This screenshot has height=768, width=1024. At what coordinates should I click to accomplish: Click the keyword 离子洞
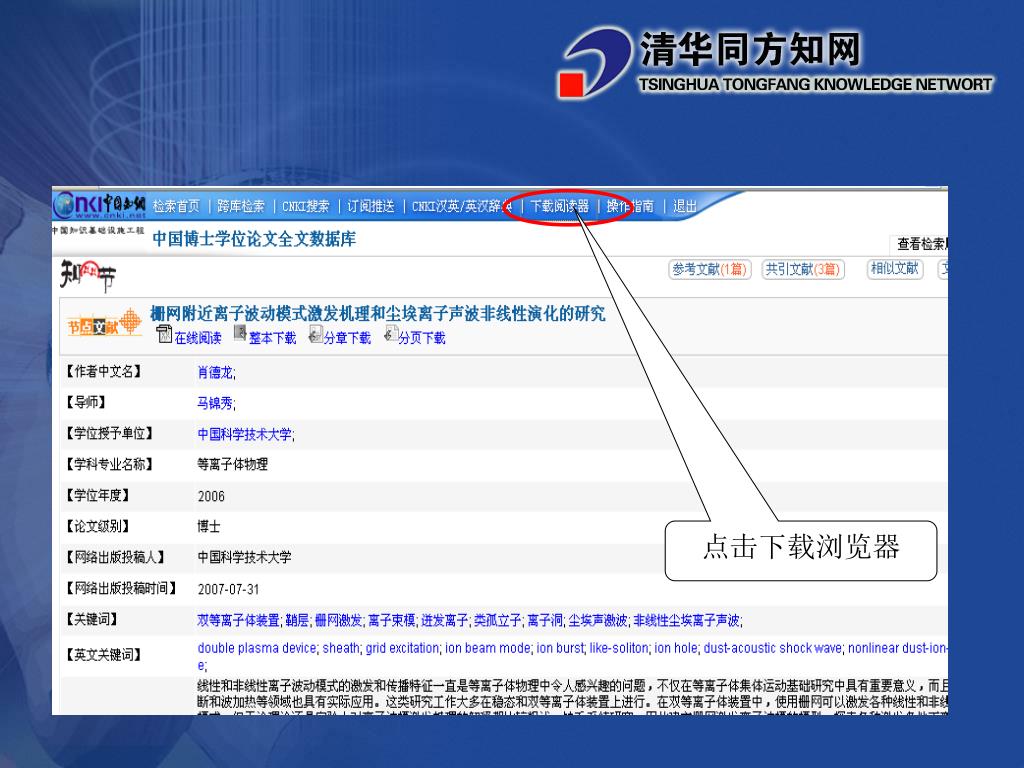545,620
